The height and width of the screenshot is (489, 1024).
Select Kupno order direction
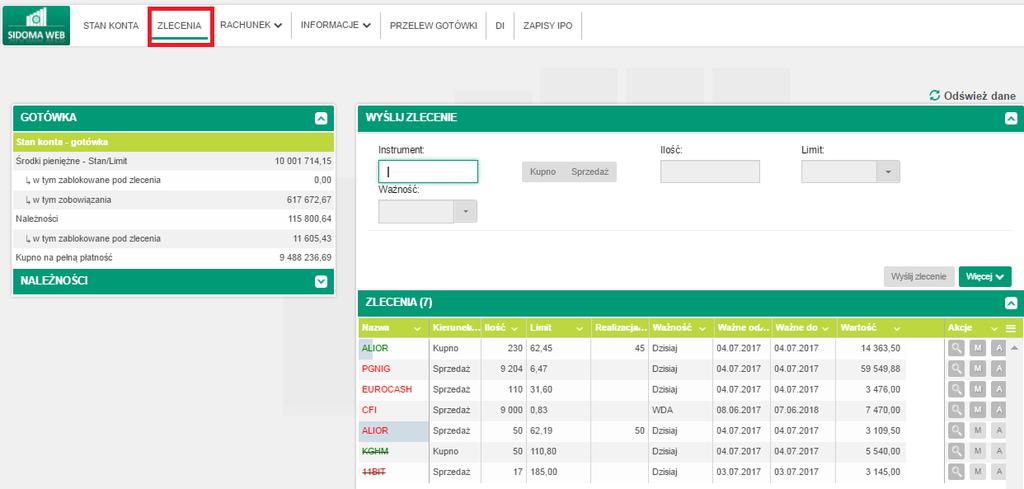[x=543, y=172]
